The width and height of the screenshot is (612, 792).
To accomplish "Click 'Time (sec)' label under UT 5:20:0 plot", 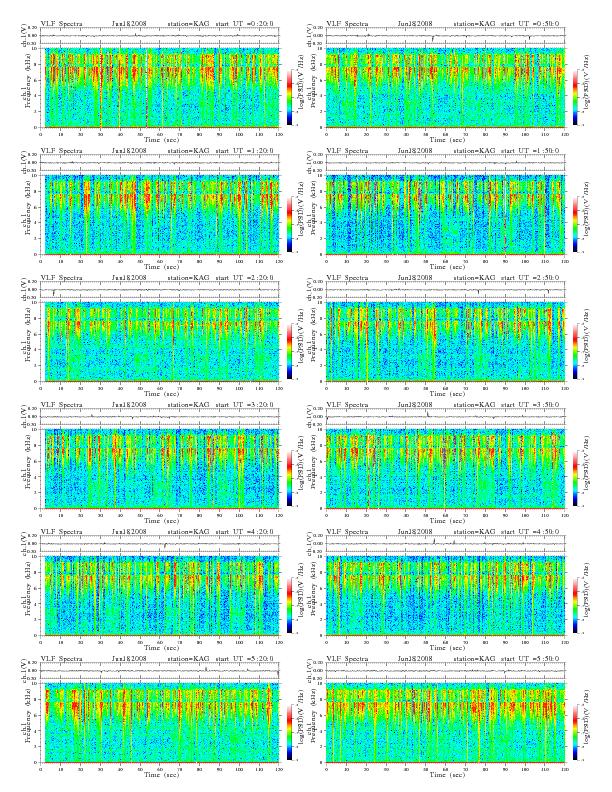I will point(162,774).
